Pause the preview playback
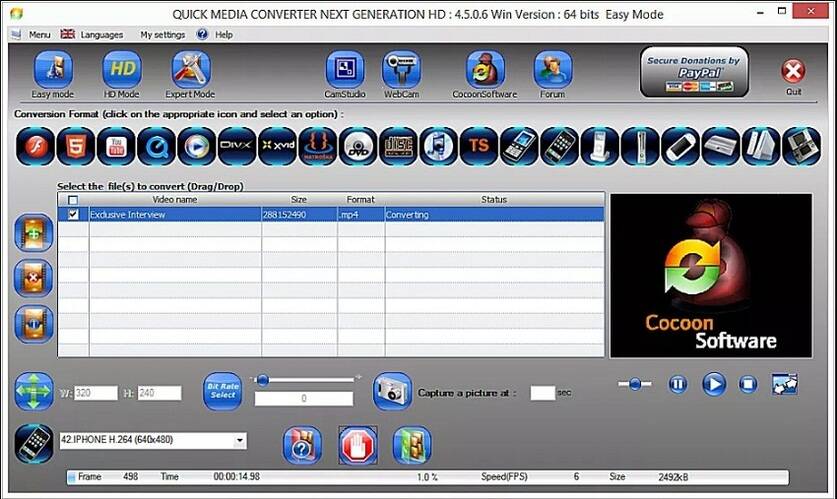Image resolution: width=837 pixels, height=499 pixels. click(x=678, y=384)
